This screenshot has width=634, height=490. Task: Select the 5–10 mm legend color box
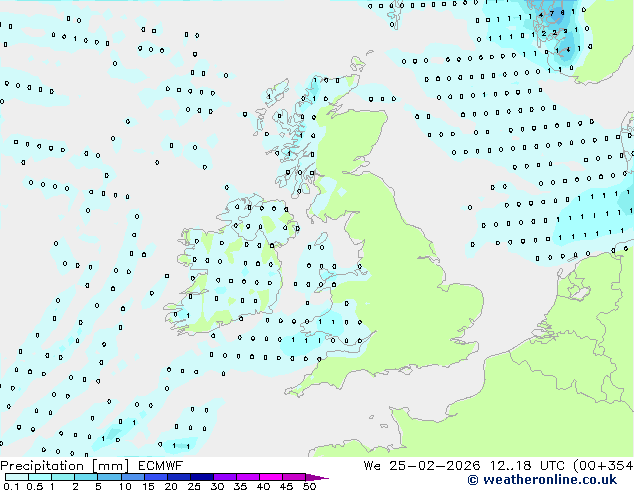pyautogui.click(x=109, y=477)
